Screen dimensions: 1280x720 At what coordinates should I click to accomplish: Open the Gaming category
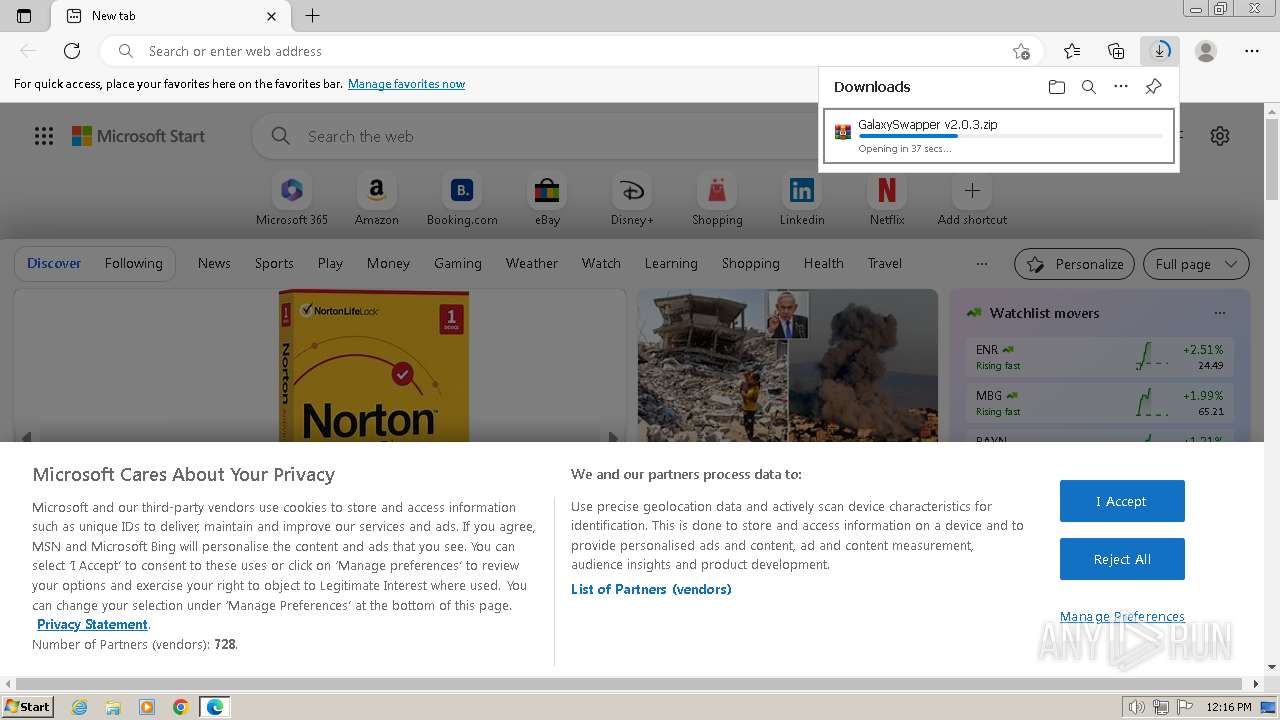pos(458,263)
